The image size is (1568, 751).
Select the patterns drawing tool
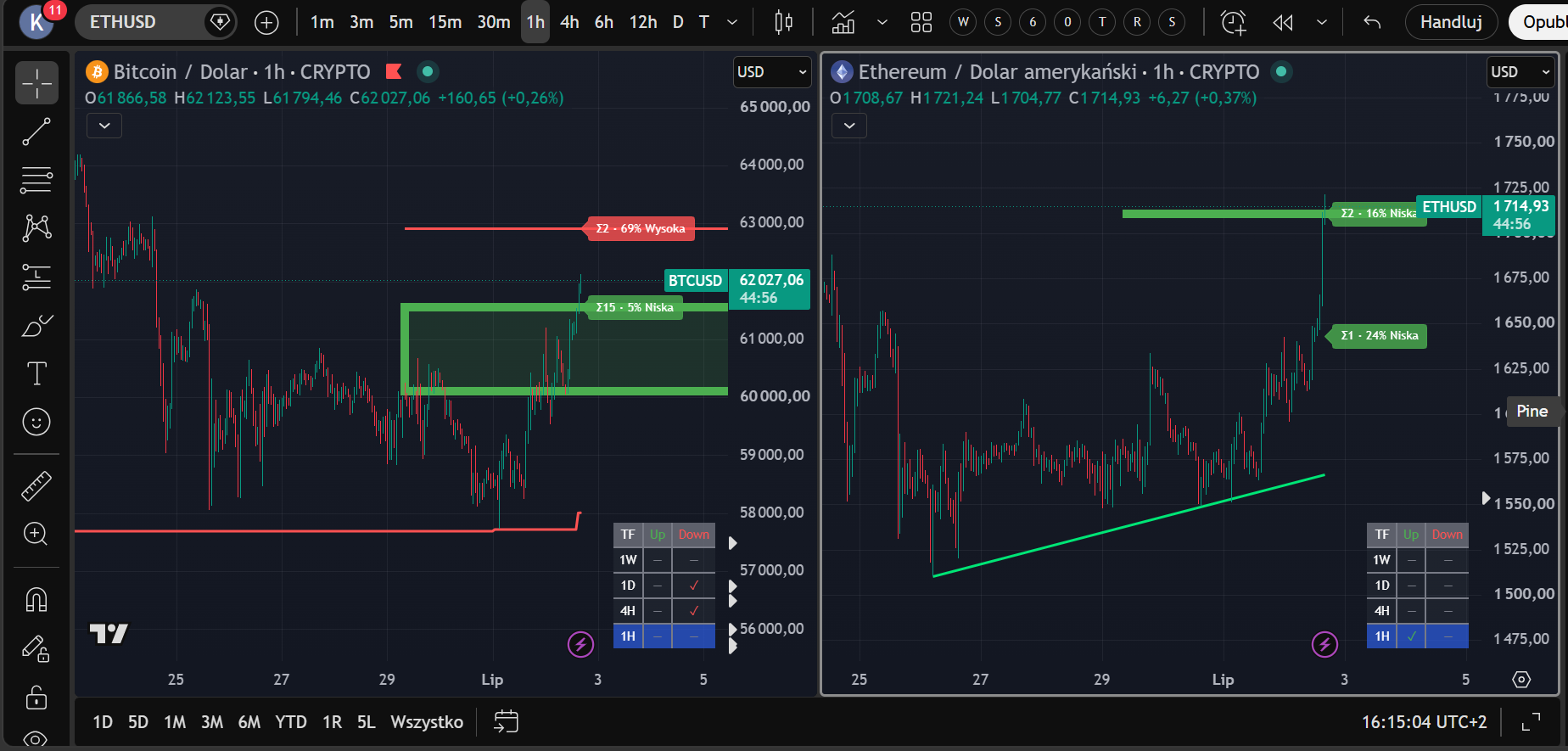[36, 228]
